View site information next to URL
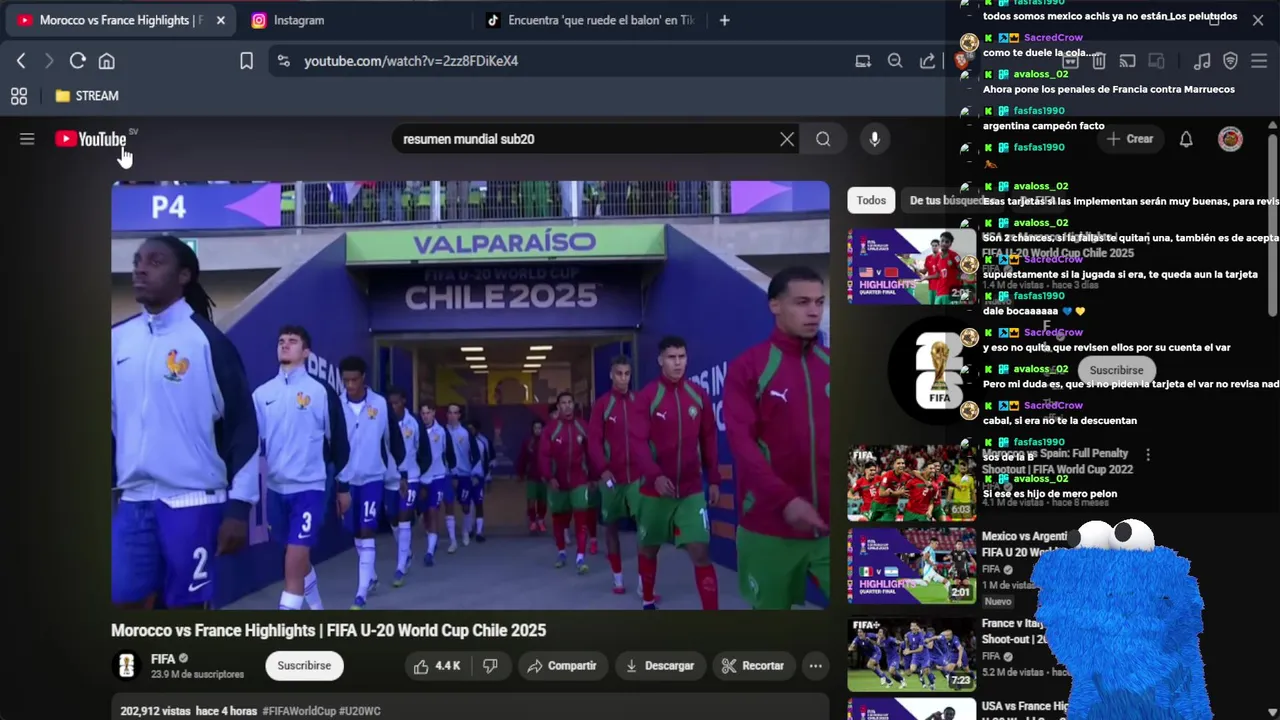Screen dimensions: 1280x720 tap(283, 61)
